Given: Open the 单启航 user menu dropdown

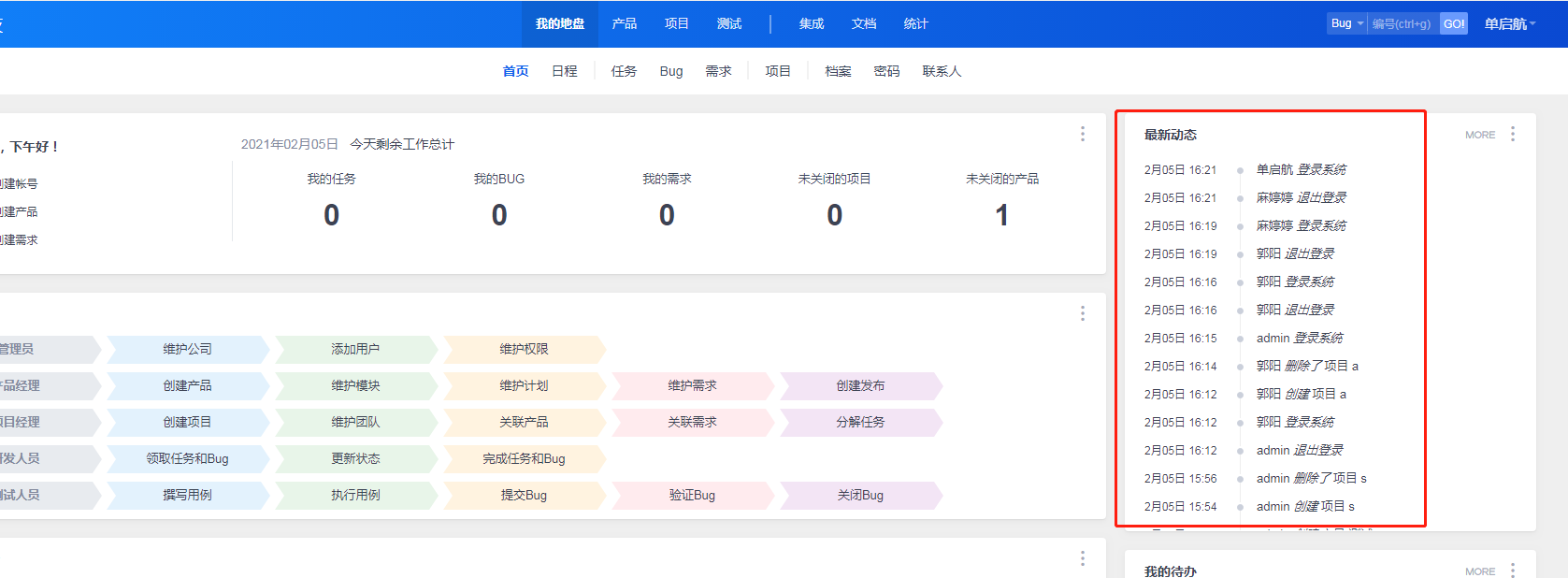Looking at the screenshot, I should pyautogui.click(x=1510, y=24).
